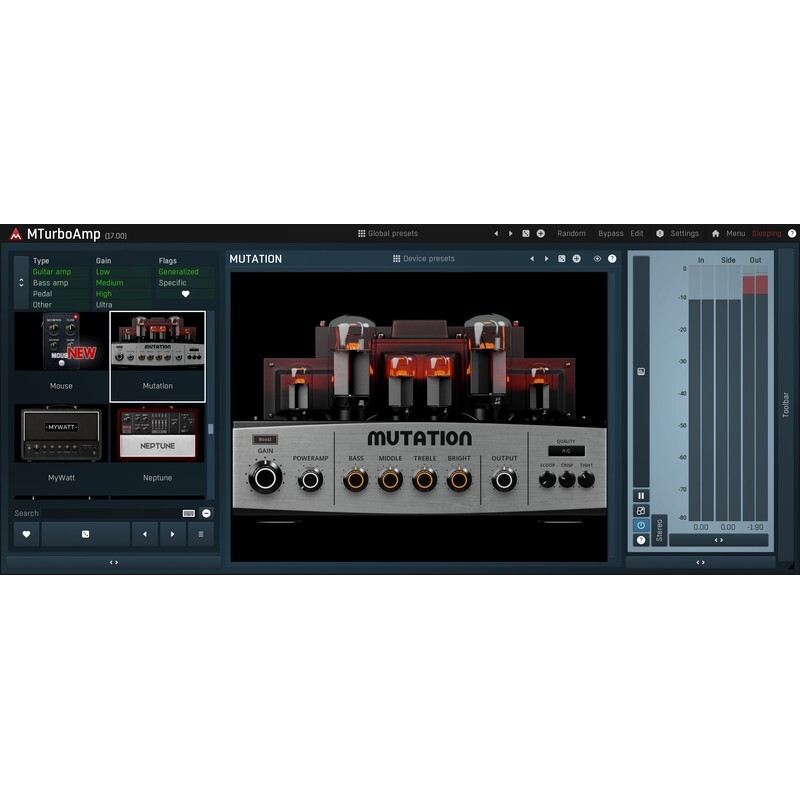Image resolution: width=800 pixels, height=800 pixels.
Task: Click the dice randomize icon beside Device presets
Action: (x=562, y=258)
